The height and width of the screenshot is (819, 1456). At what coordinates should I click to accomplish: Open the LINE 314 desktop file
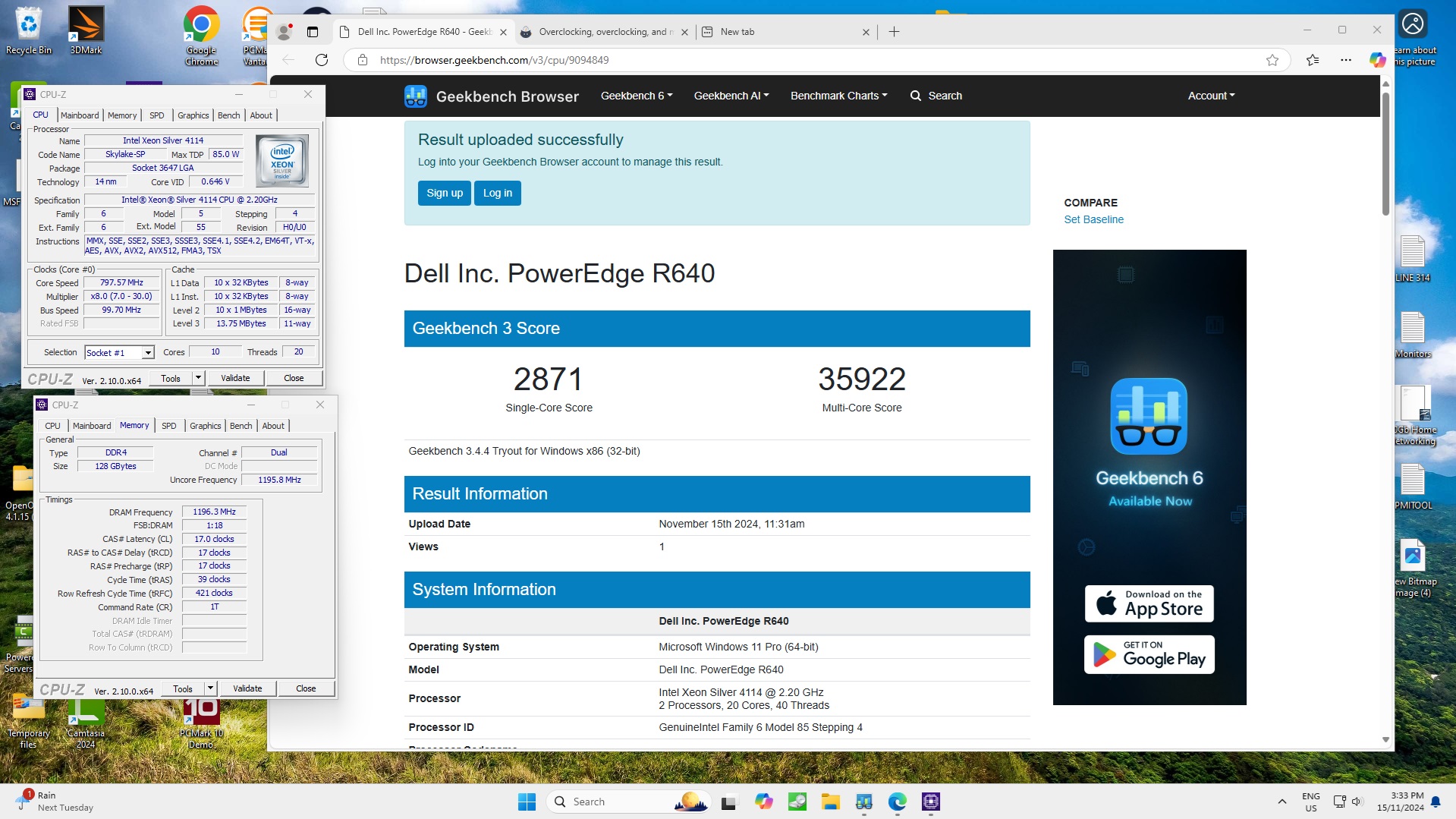pyautogui.click(x=1413, y=258)
